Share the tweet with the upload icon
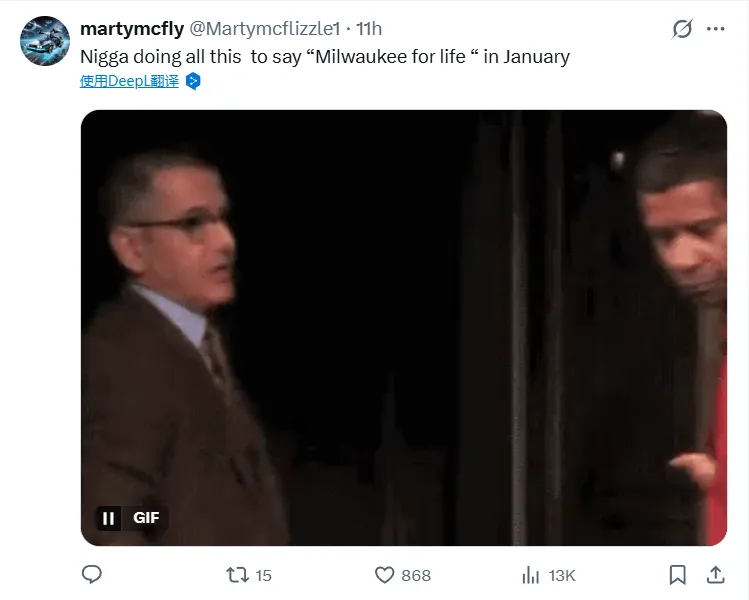Viewport: 749px width, 600px height. pos(715,575)
